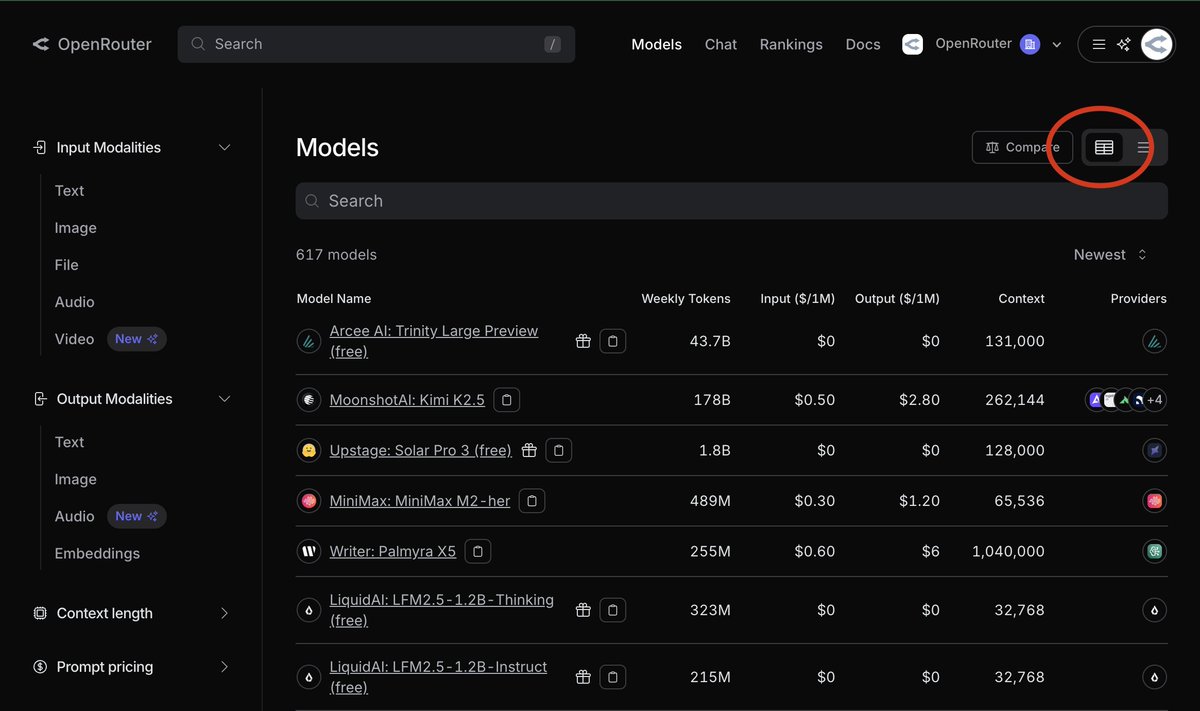Click the Weekly Tokens column header
The width and height of the screenshot is (1200, 711).
[686, 298]
